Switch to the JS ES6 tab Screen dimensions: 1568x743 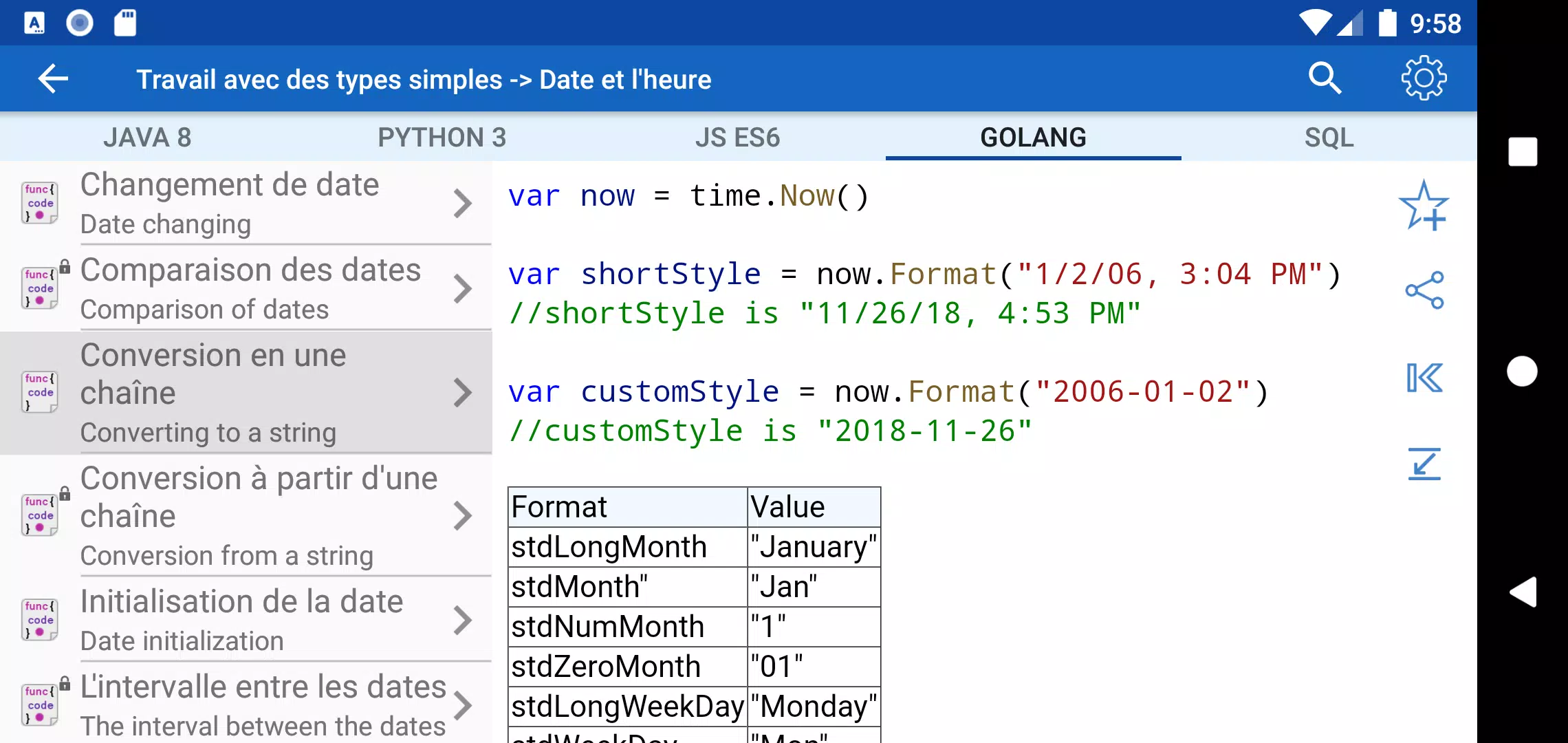[737, 138]
